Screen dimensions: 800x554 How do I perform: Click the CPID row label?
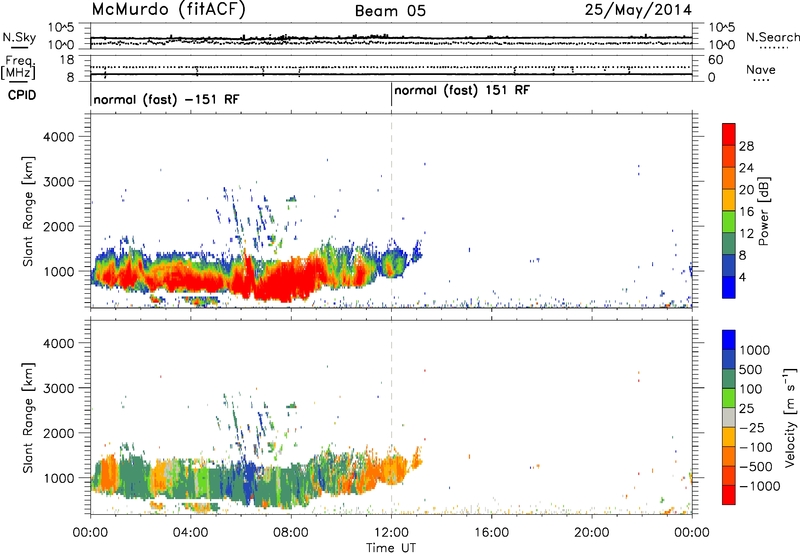[x=22, y=95]
